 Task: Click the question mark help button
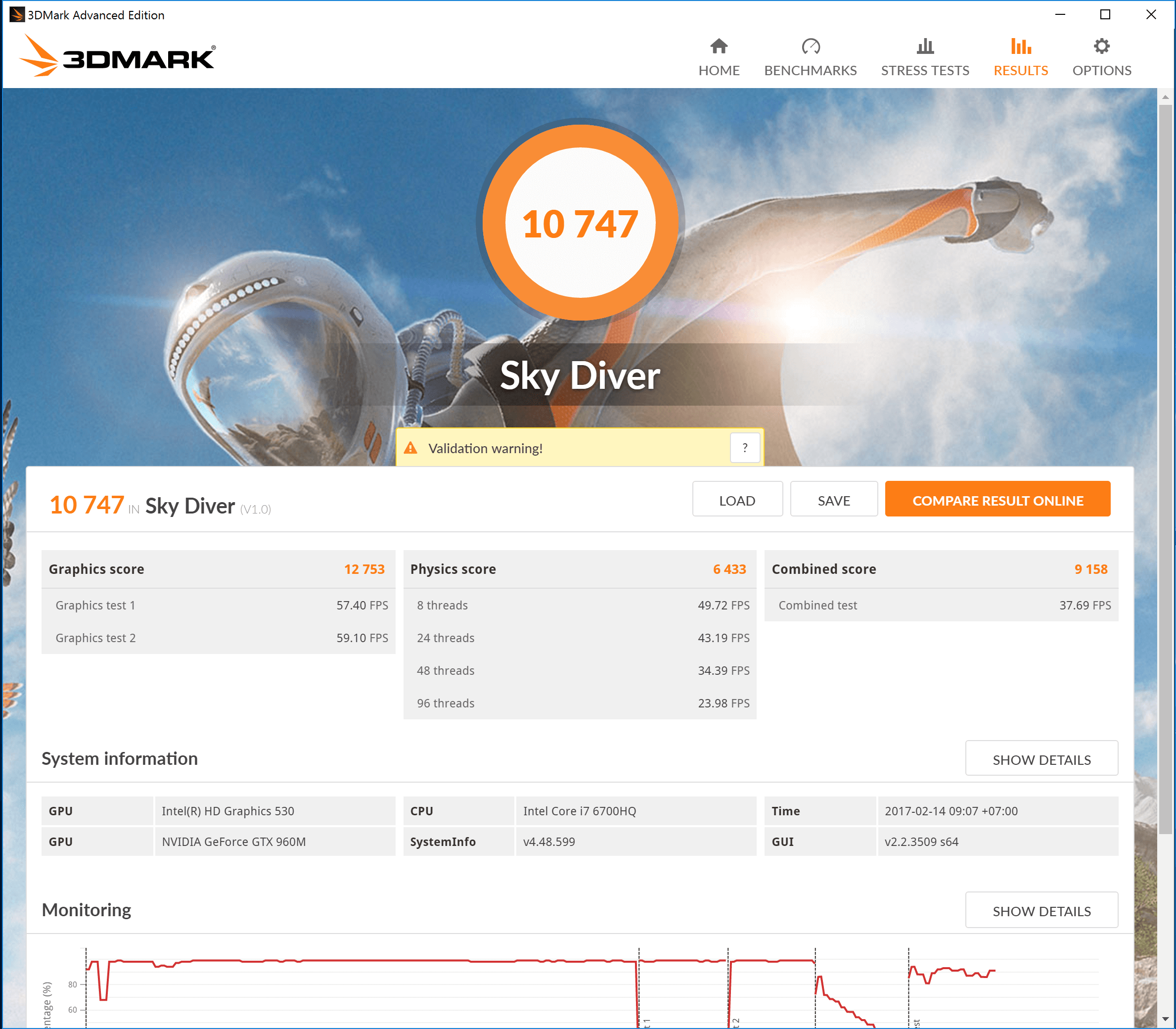pyautogui.click(x=744, y=448)
